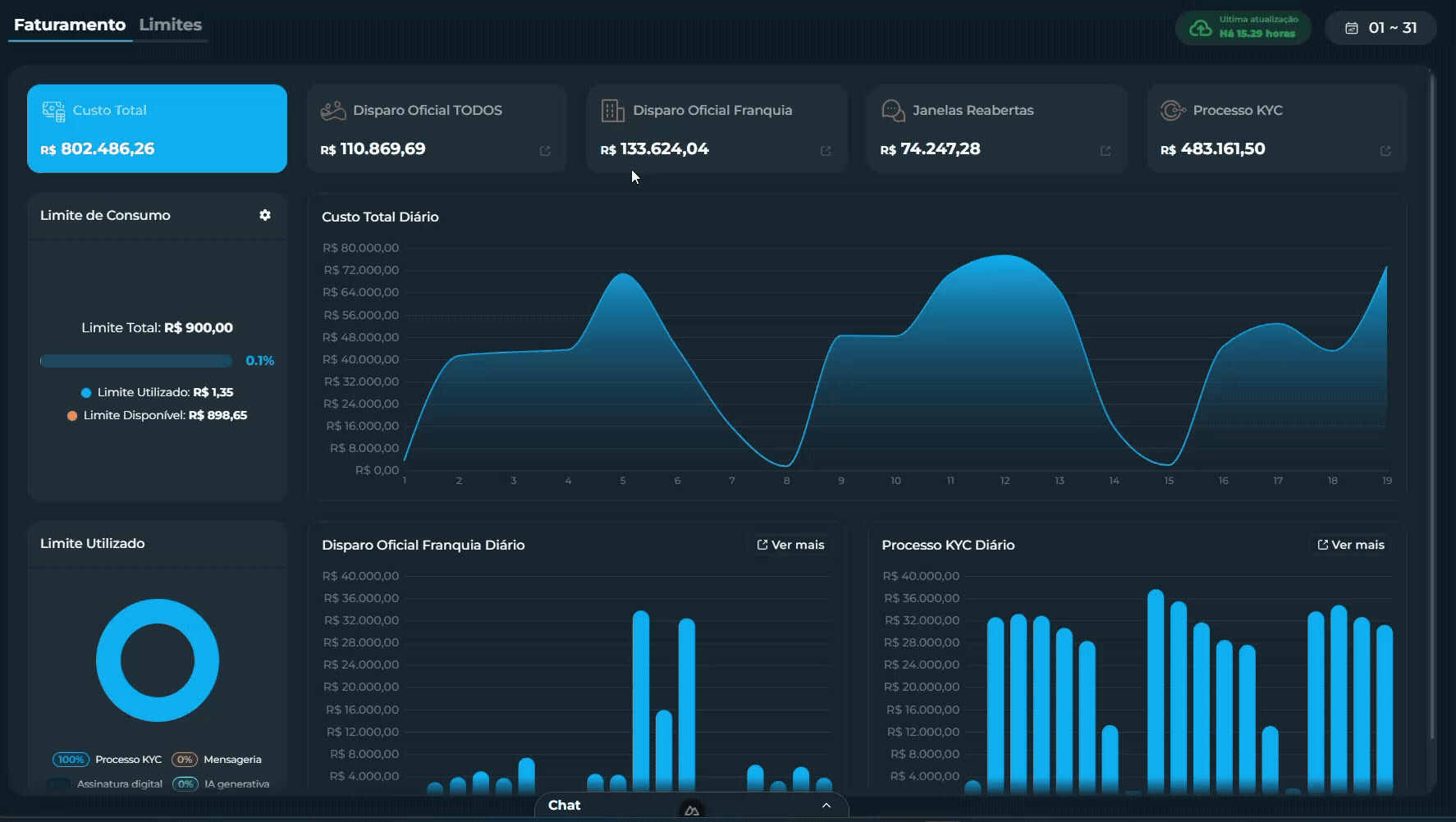Click the calendar icon in date range
Viewport: 1456px width, 822px height.
[1352, 28]
